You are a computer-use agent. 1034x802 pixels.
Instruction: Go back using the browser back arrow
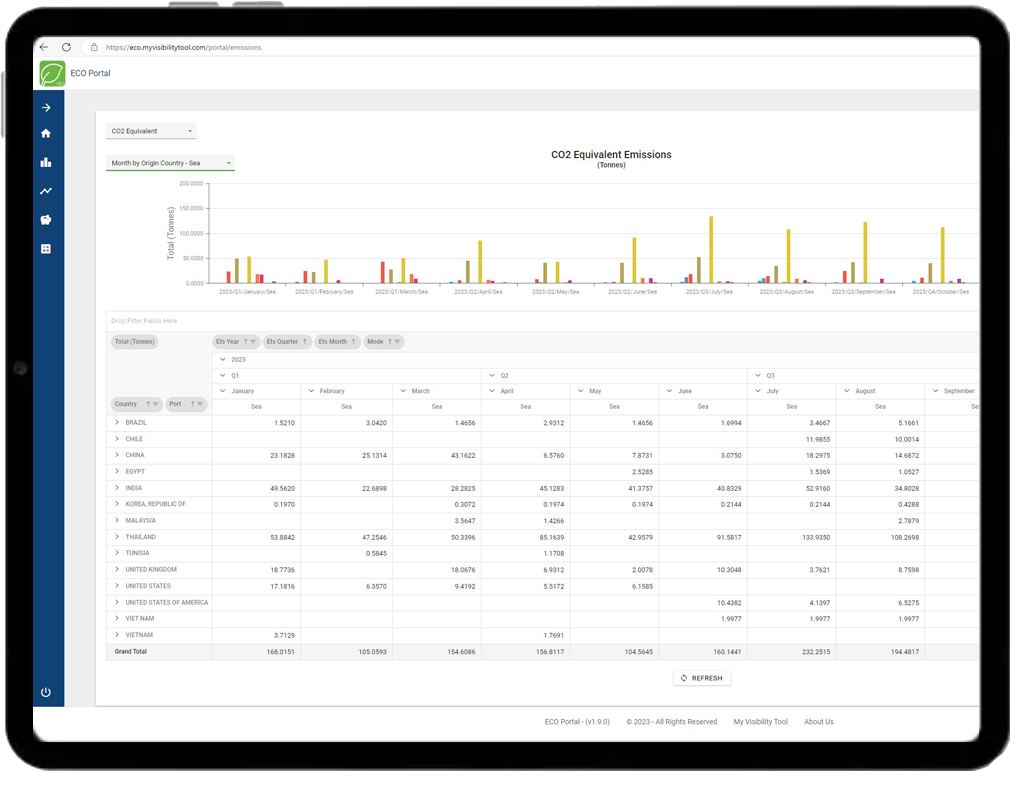pos(44,47)
